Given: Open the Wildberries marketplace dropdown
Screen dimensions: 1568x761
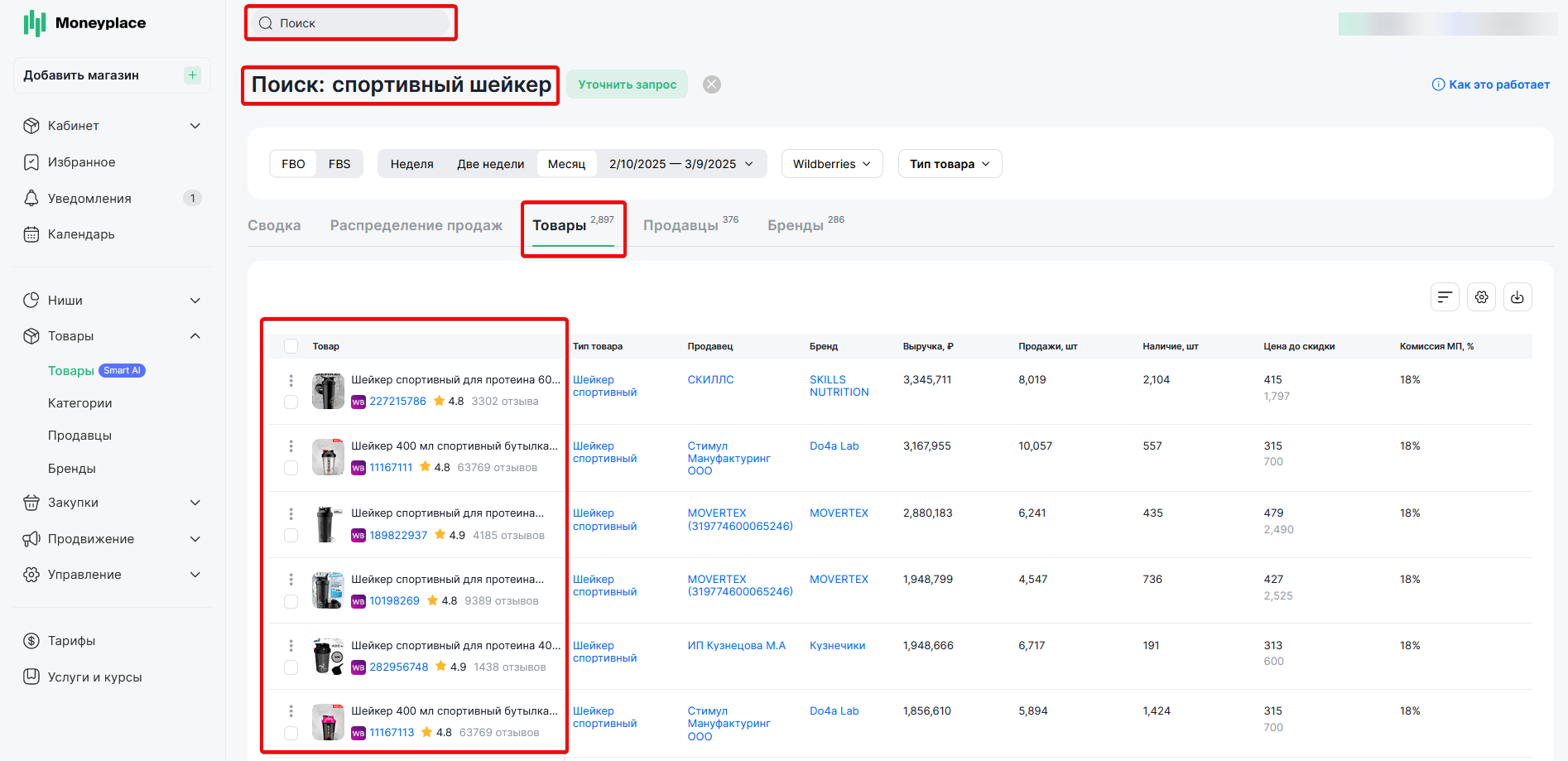Looking at the screenshot, I should point(832,164).
